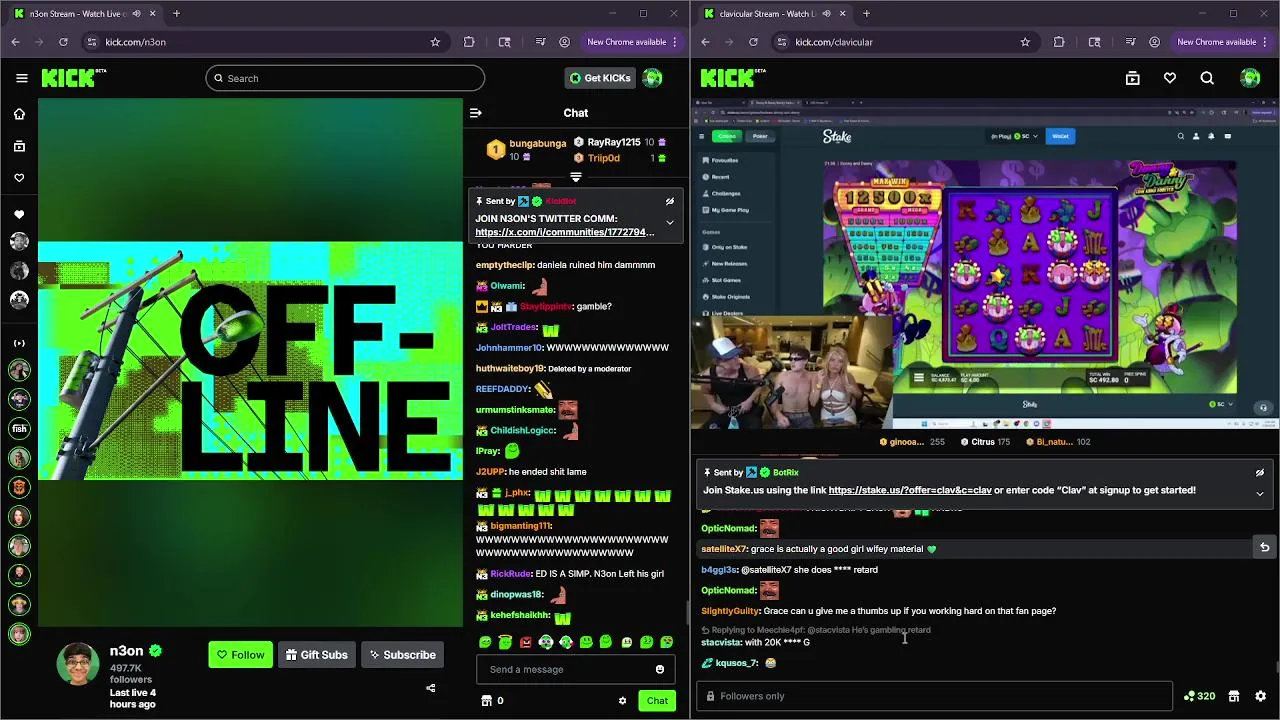
Task: Follow the n3on channel
Action: [x=240, y=655]
